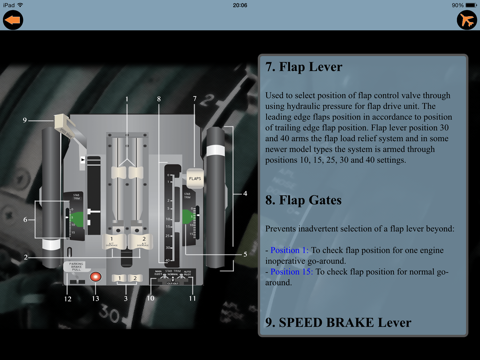The image size is (480, 360).
Task: Open the Position 15 link
Action: click(x=292, y=272)
